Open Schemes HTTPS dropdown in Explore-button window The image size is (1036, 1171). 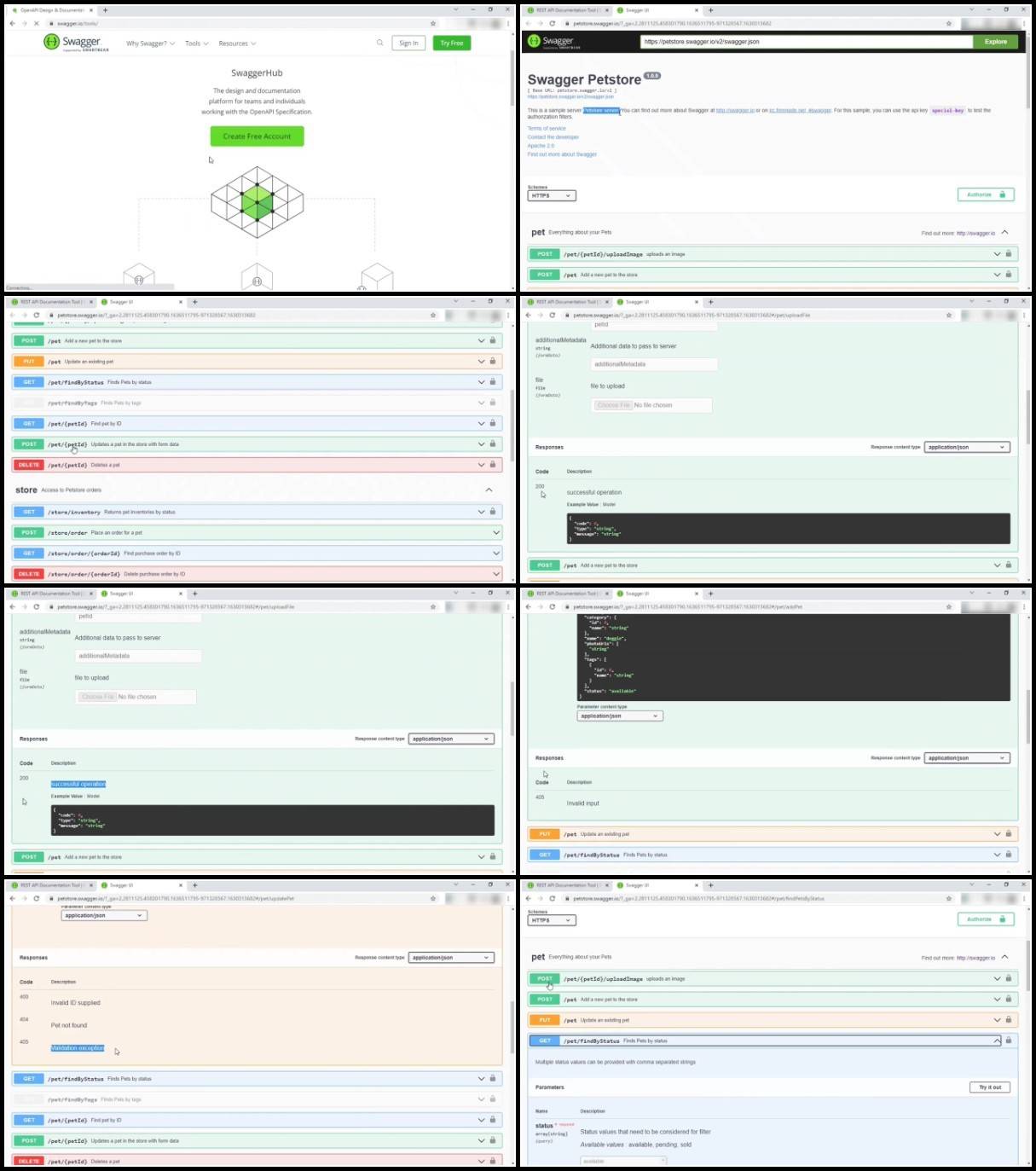point(552,195)
